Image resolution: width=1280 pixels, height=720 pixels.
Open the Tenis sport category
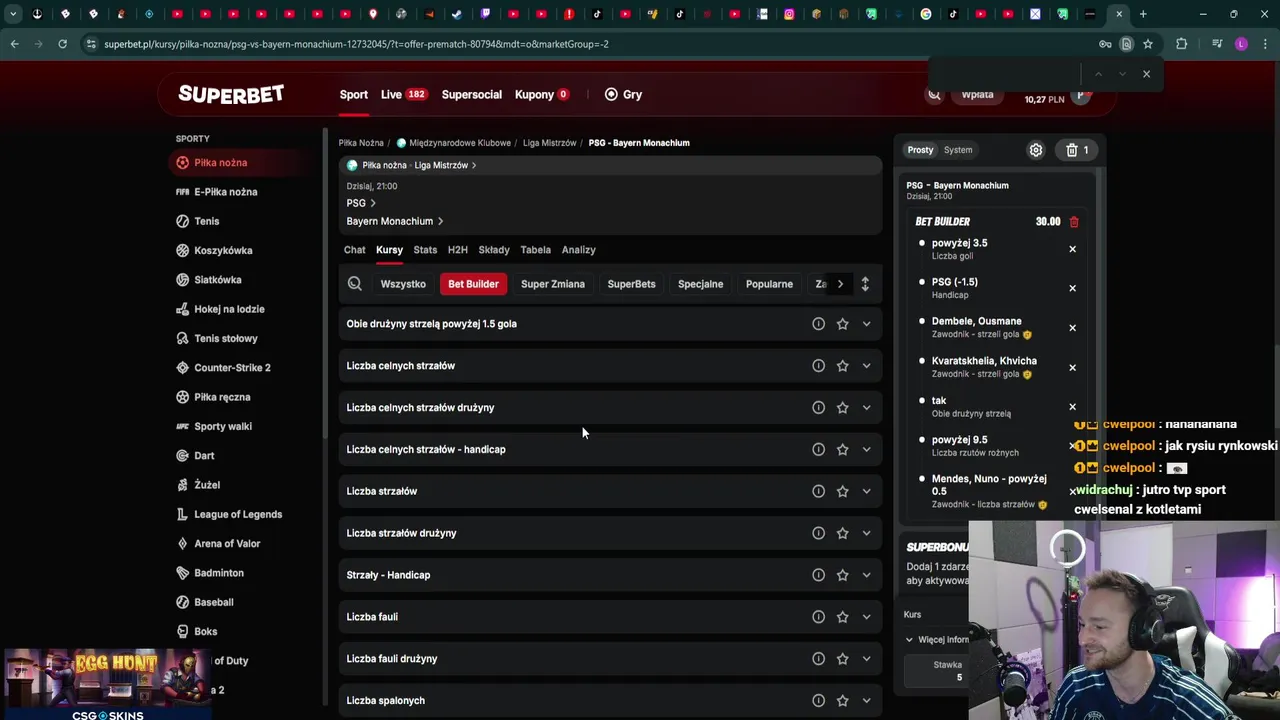coord(206,221)
